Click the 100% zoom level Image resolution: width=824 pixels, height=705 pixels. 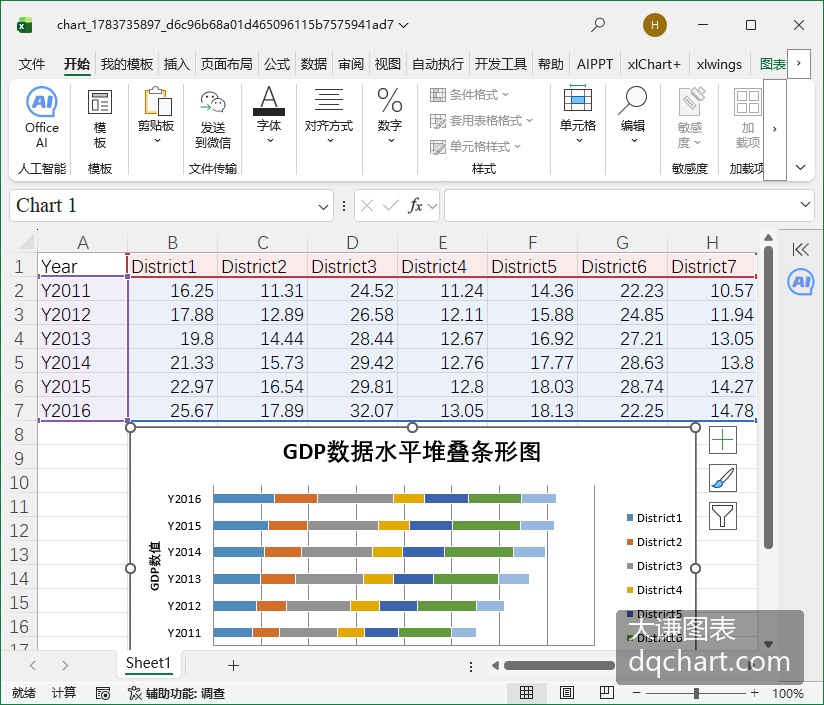787,693
